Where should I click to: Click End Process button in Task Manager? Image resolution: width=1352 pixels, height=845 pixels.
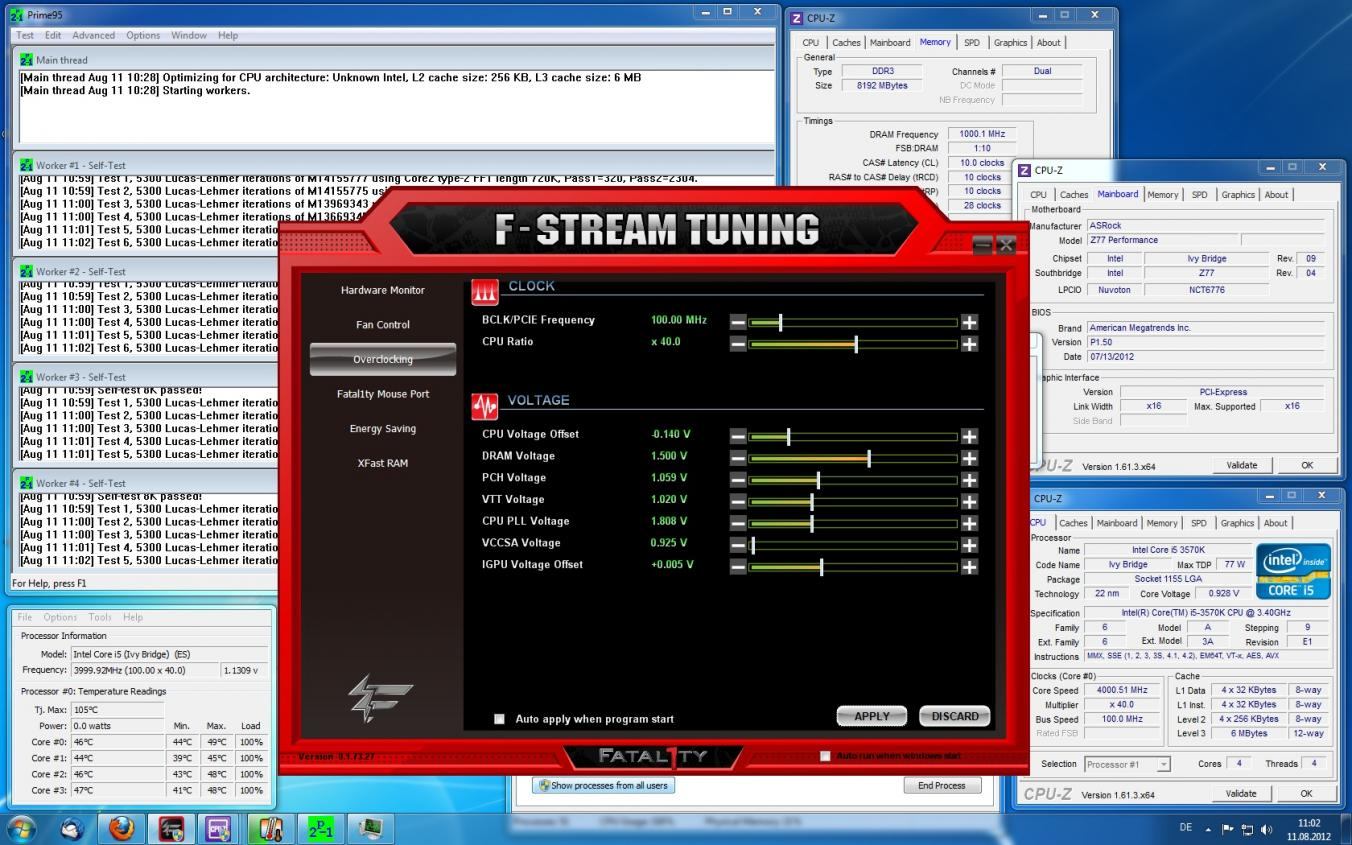coord(942,786)
